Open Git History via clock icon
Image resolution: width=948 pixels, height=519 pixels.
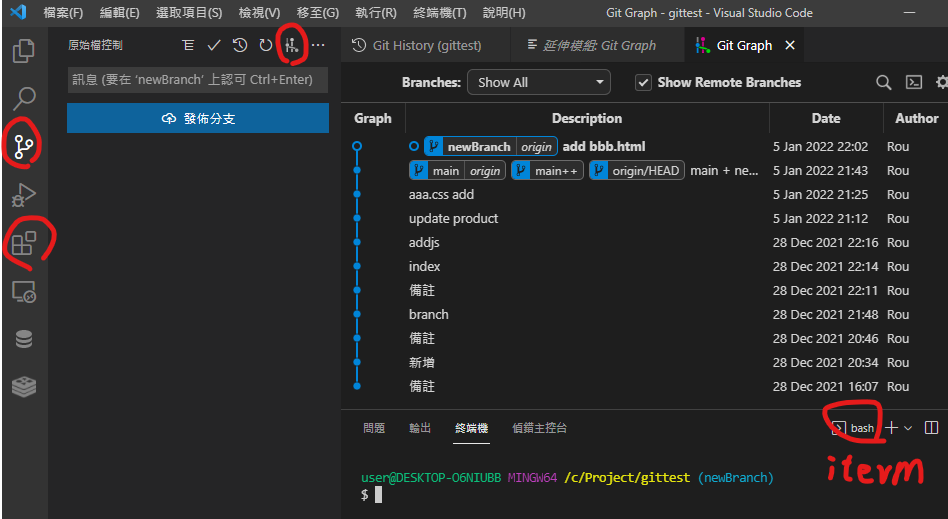click(240, 45)
